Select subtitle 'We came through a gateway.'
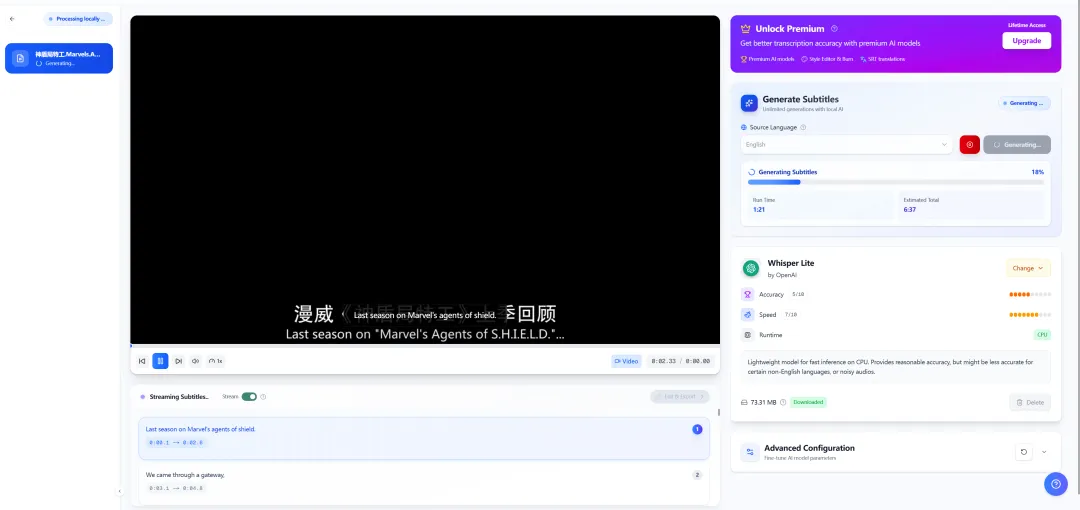 (x=424, y=482)
